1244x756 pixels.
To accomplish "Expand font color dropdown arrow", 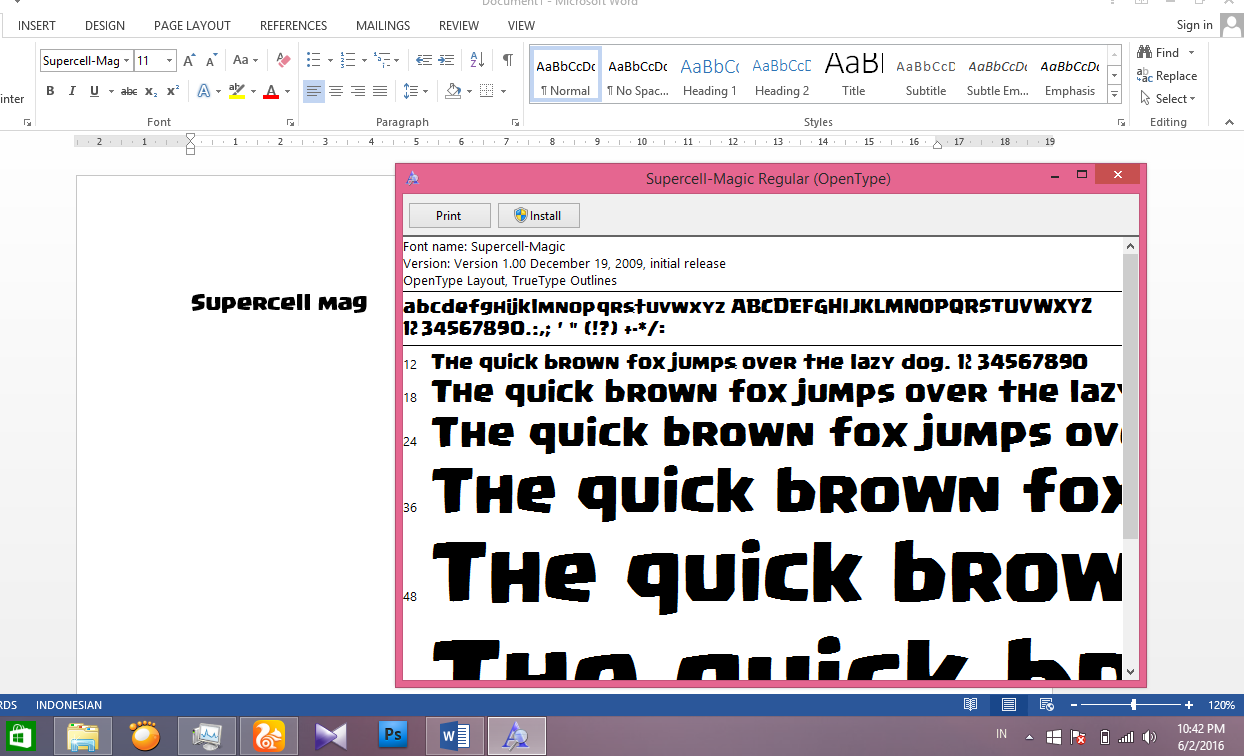I will pos(287,91).
